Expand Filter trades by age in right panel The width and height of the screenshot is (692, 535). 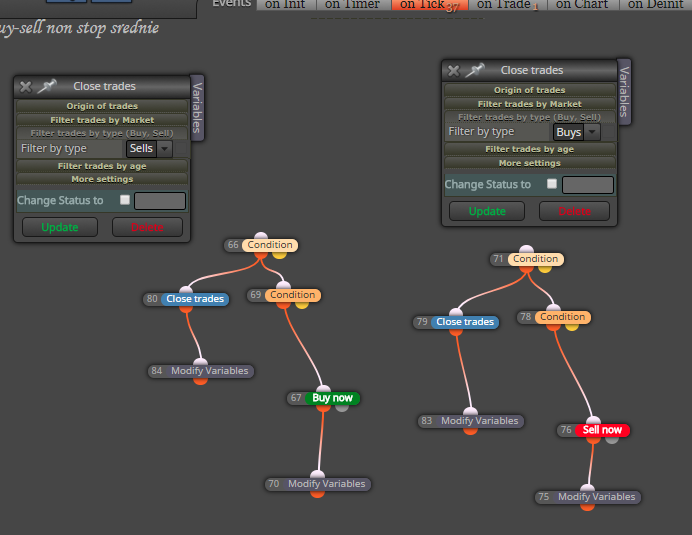pos(530,149)
